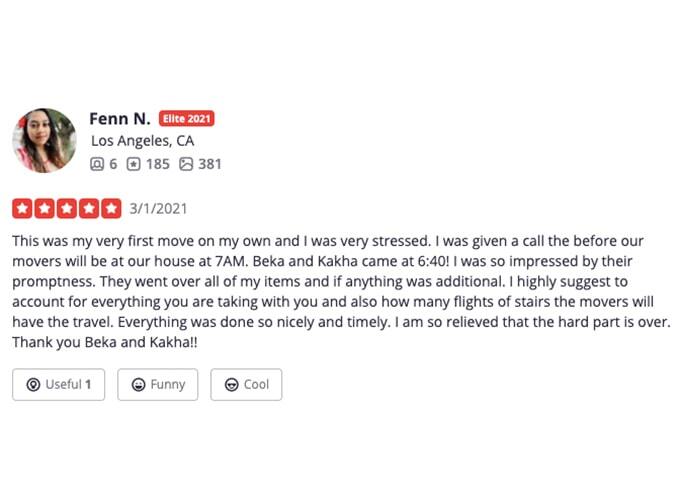
Task: Click the photos icon next to 381
Action: click(186, 164)
